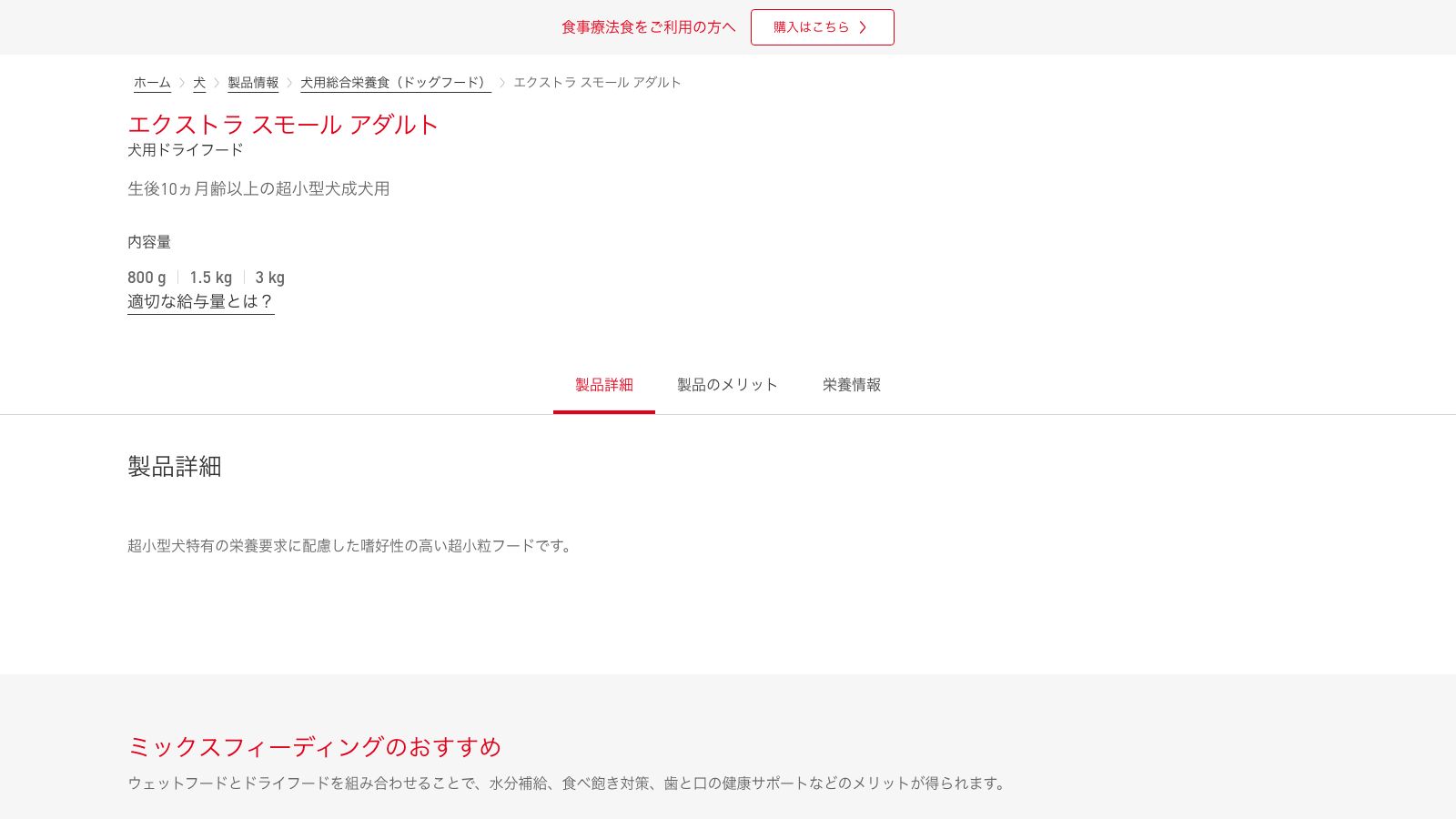The image size is (1456, 819).
Task: Click the 犬用ドライフード subtitle
Action: [186, 150]
